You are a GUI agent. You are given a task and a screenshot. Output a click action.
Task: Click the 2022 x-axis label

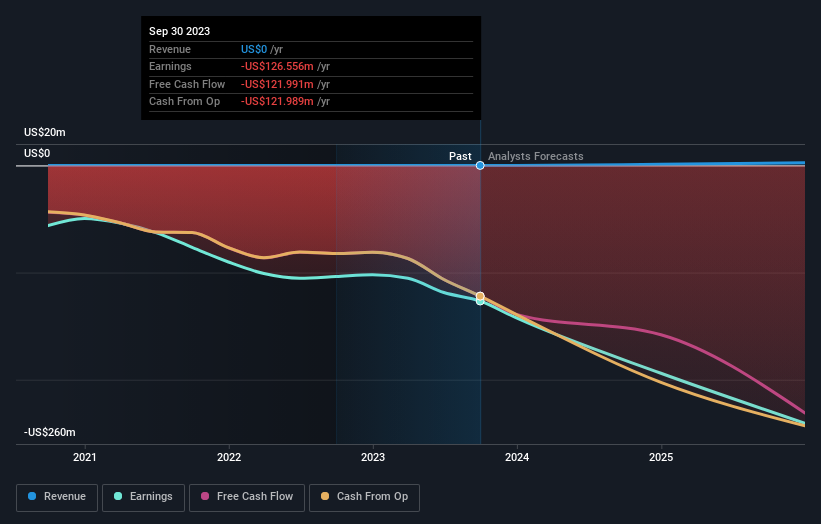click(x=229, y=457)
